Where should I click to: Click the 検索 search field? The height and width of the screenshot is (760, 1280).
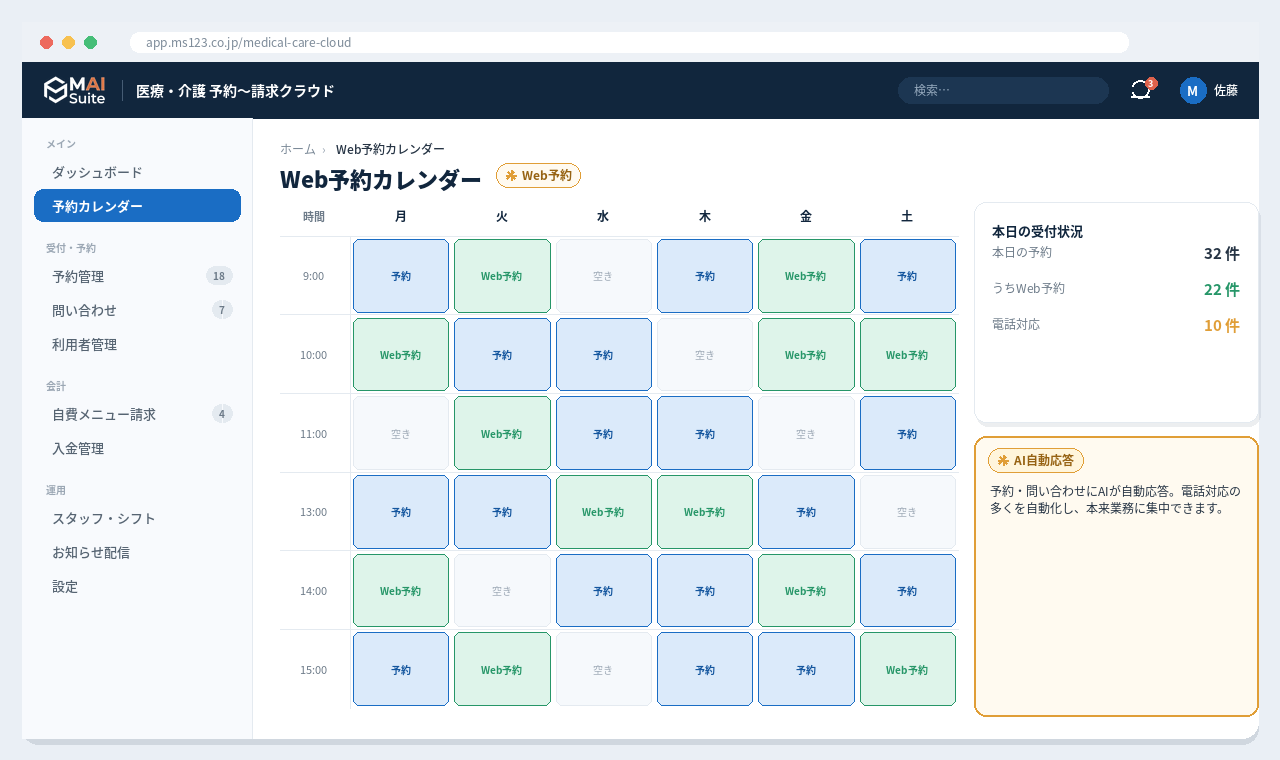tap(1003, 90)
